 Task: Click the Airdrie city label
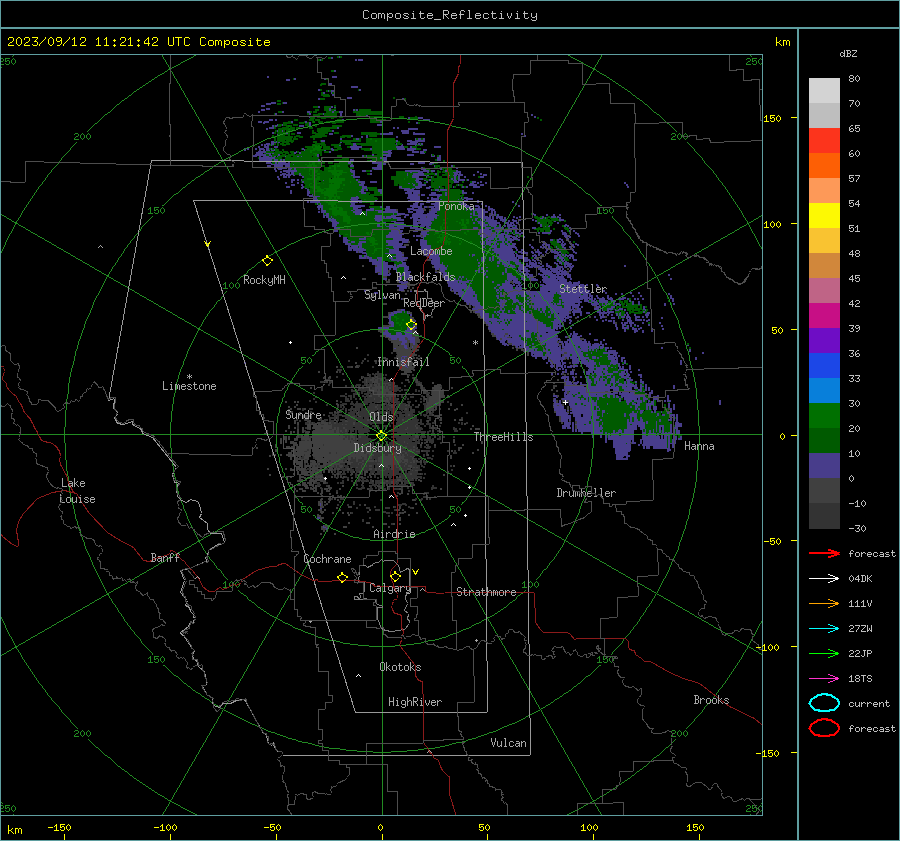(394, 534)
